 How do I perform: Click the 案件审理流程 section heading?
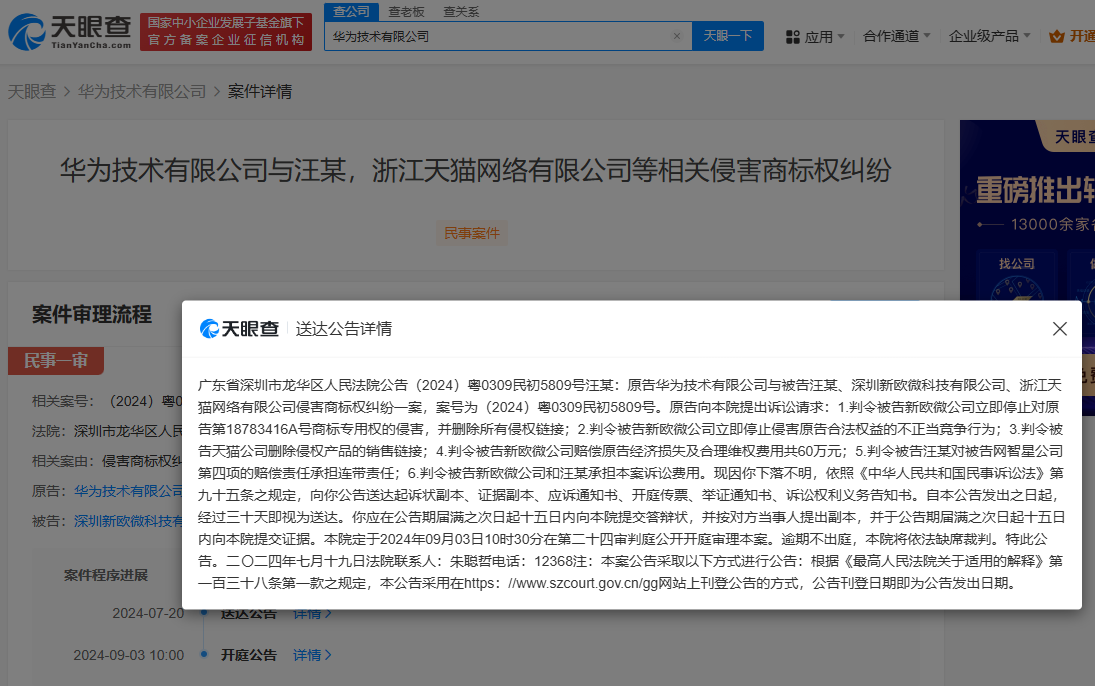[x=91, y=314]
